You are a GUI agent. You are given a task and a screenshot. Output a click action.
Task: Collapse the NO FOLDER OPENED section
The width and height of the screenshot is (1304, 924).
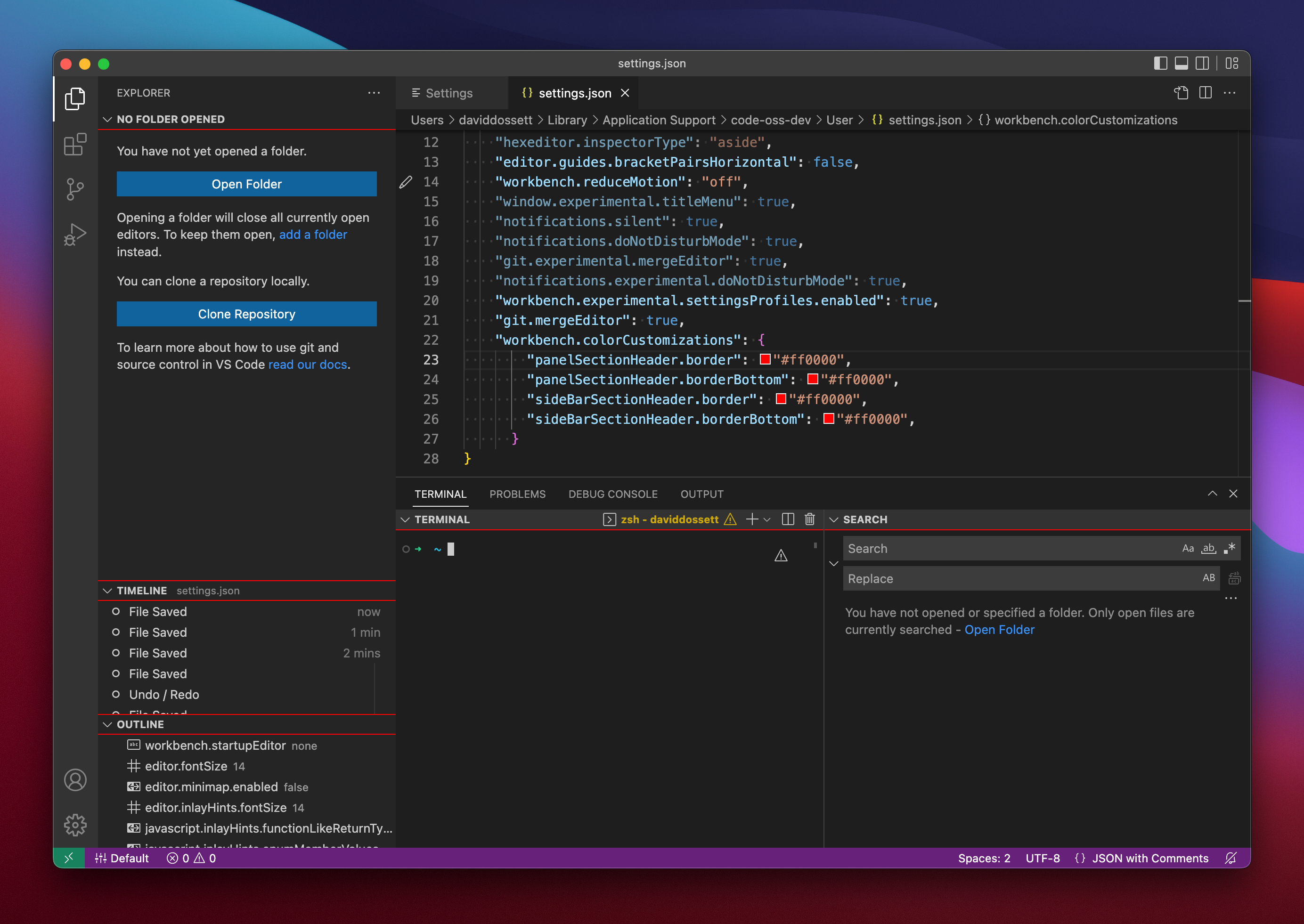click(107, 120)
